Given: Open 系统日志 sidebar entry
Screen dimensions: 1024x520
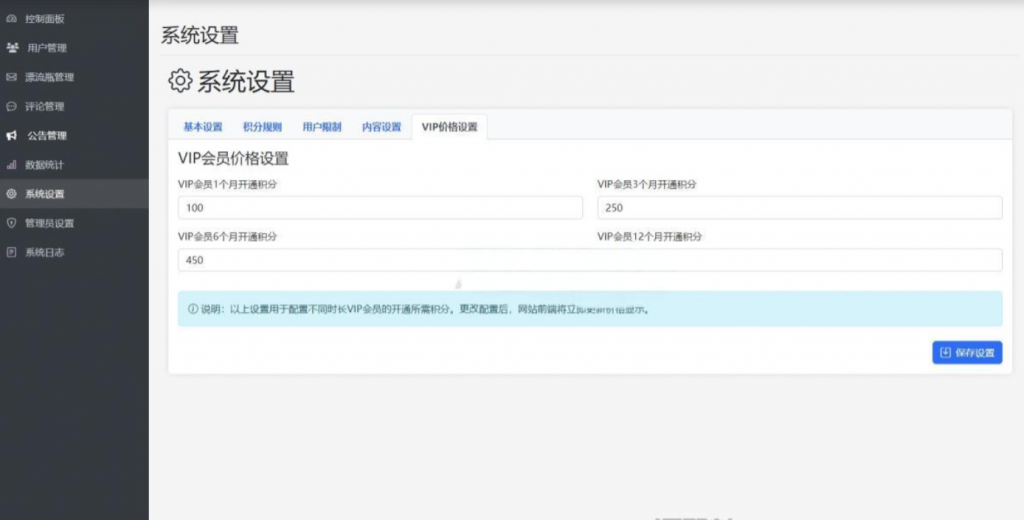Looking at the screenshot, I should (x=74, y=253).
